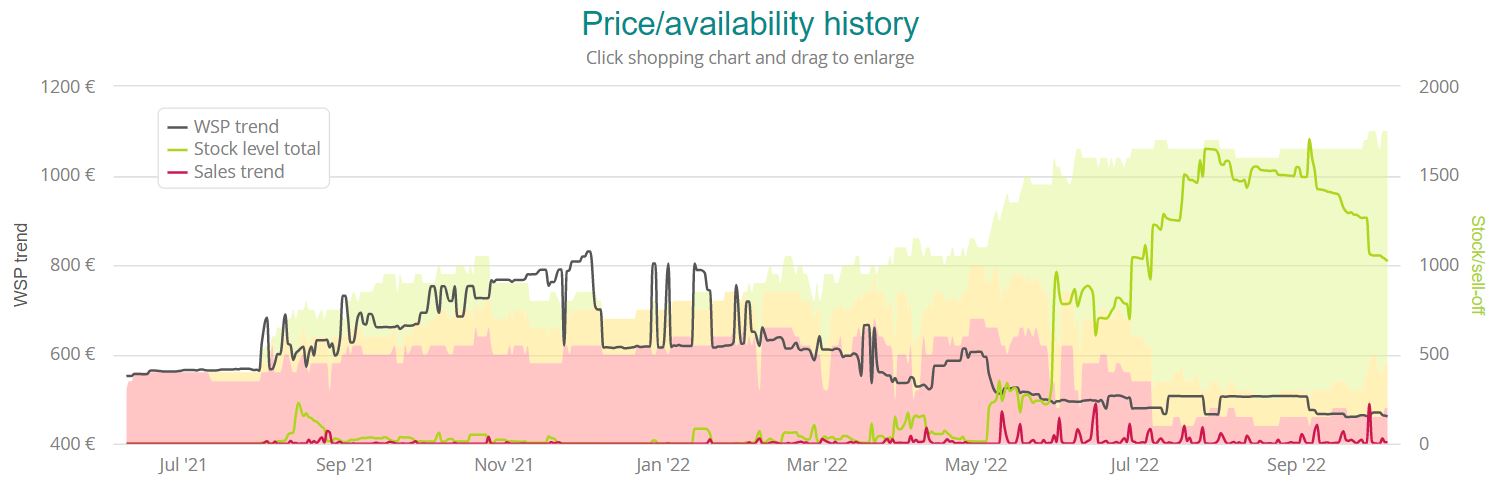Click the red Sales trend legend line
The height and width of the screenshot is (499, 1506).
coord(178,172)
